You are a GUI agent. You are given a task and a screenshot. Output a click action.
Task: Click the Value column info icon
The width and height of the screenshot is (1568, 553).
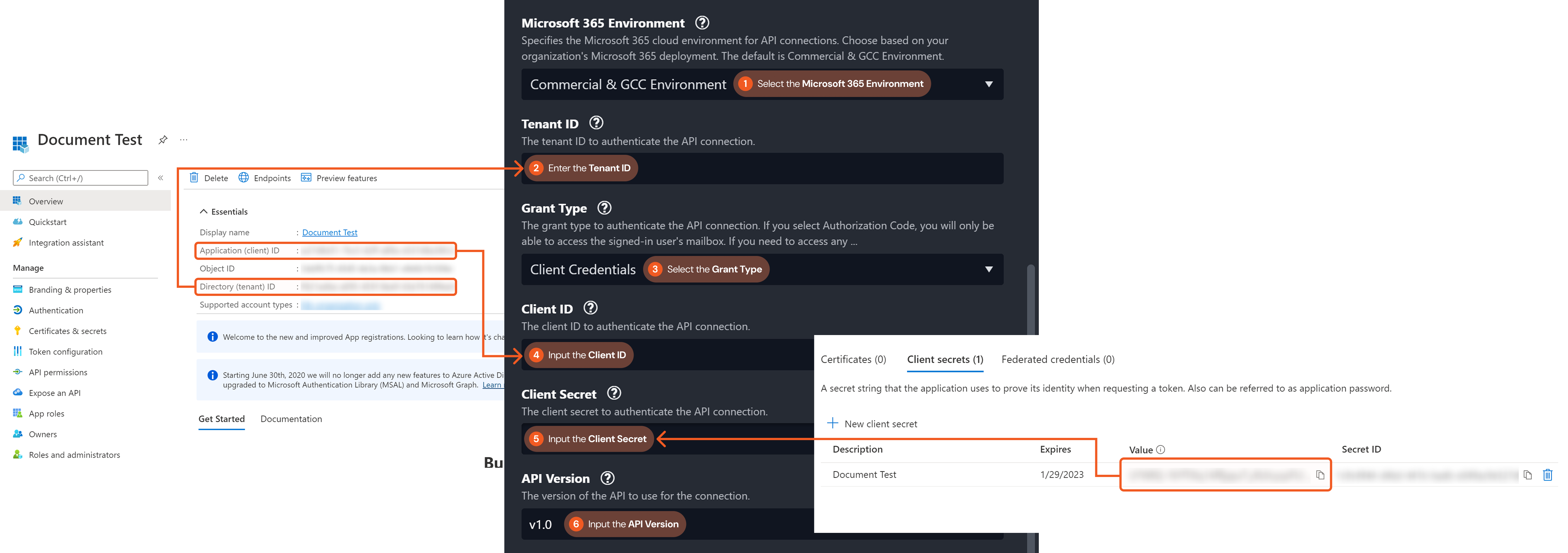1160,449
